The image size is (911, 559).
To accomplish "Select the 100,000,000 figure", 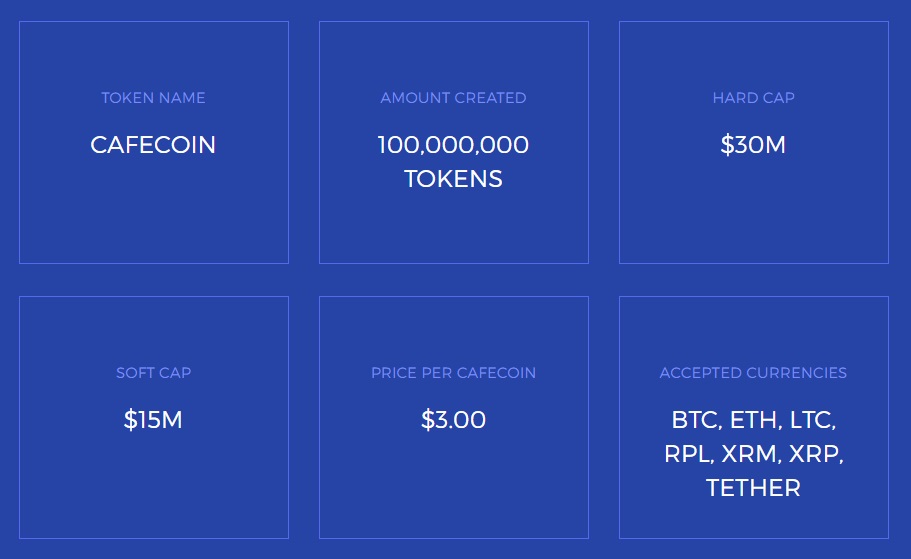I will click(x=453, y=145).
